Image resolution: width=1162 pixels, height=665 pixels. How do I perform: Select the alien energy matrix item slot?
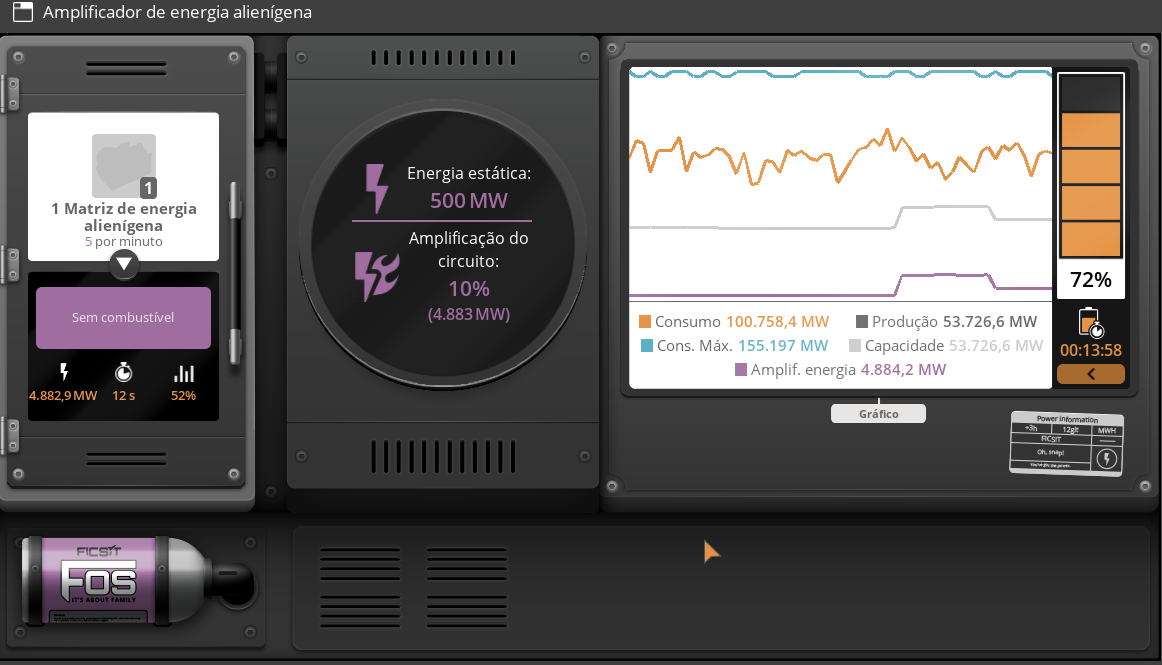[124, 166]
